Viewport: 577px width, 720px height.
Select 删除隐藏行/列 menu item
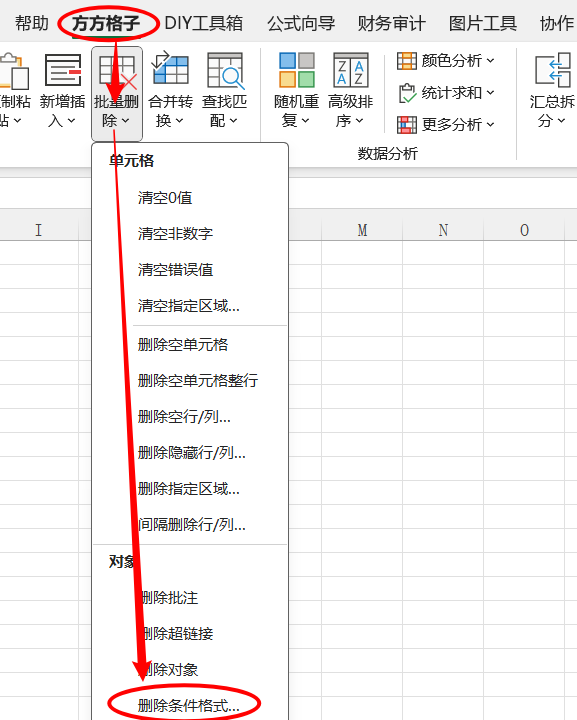click(190, 453)
